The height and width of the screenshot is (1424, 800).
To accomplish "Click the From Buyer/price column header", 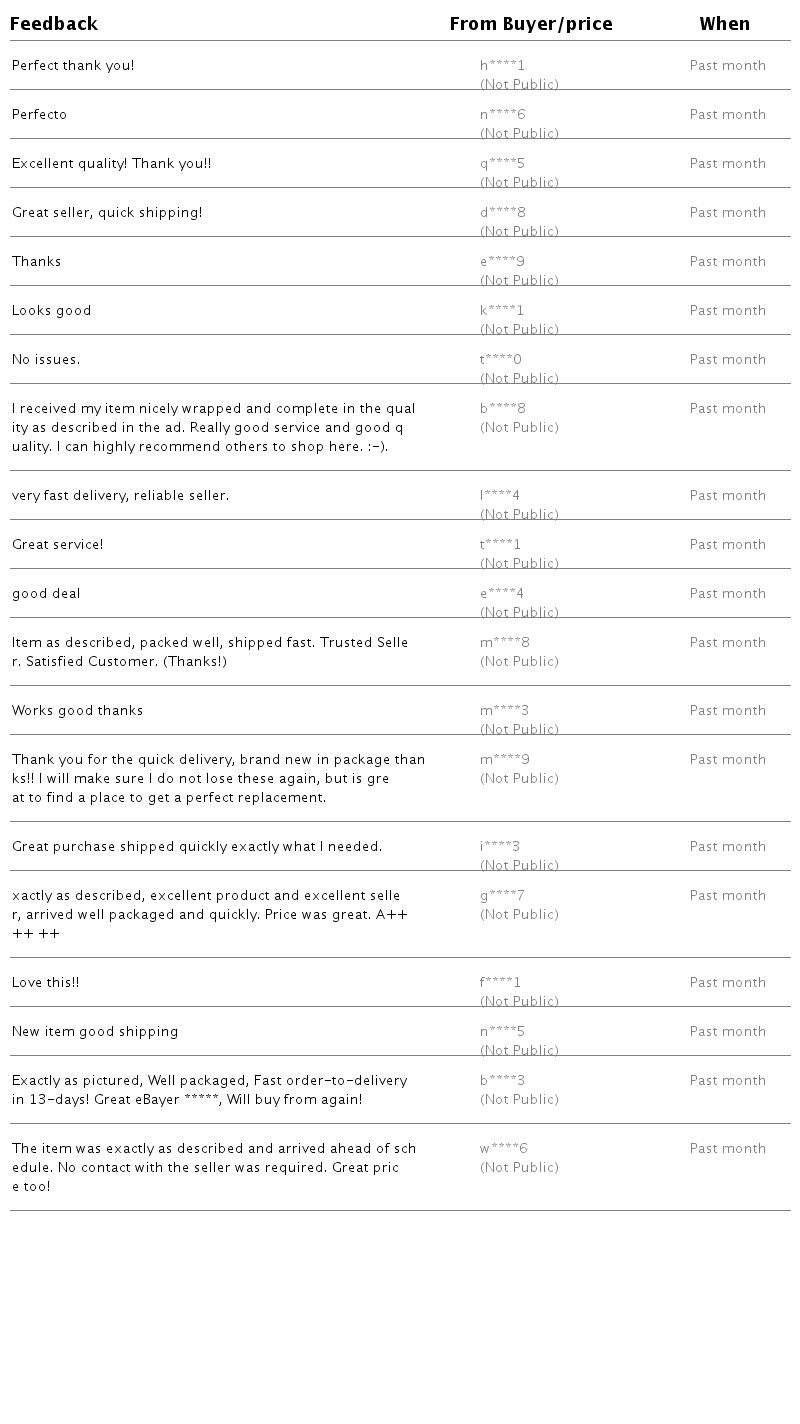I will (530, 24).
